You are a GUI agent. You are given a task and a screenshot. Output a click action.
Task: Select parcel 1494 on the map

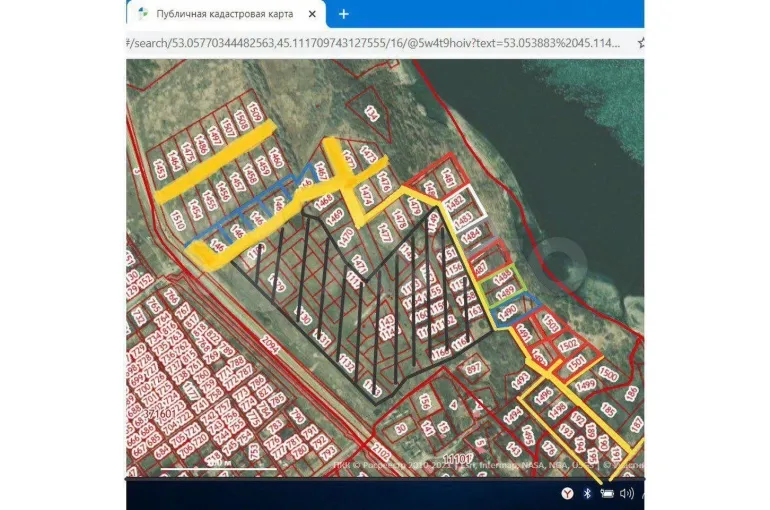click(515, 412)
